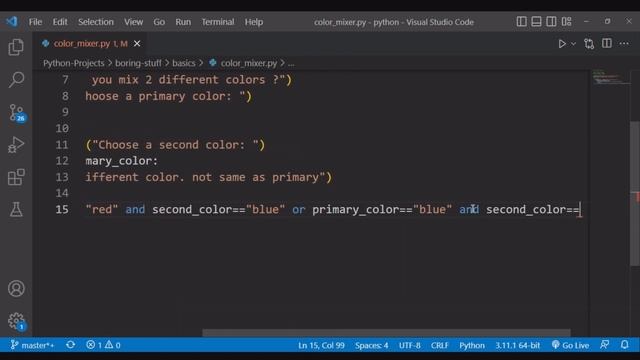
Task: Select the 3.11.1 64-bit interpreter
Action: [x=517, y=345]
